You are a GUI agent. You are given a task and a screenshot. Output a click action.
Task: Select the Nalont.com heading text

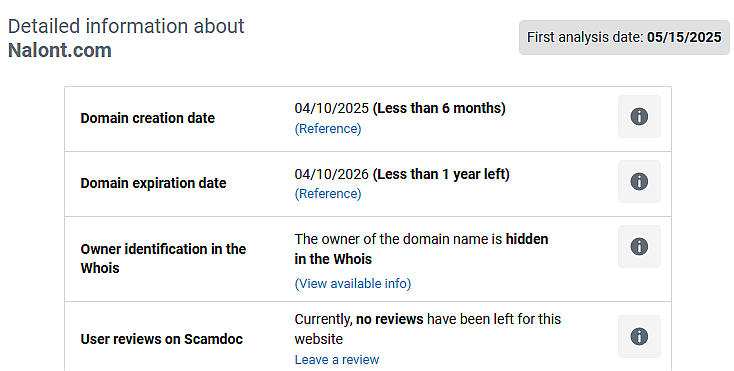pos(60,50)
